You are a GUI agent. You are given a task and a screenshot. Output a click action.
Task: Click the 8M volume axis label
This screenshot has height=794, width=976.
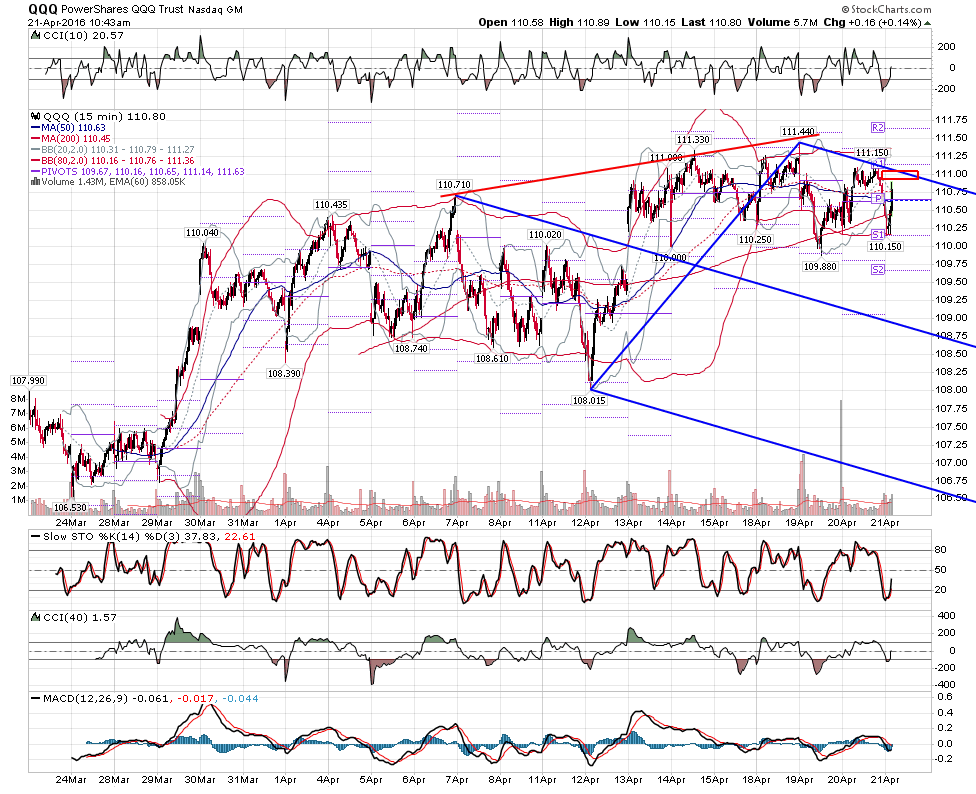point(18,398)
